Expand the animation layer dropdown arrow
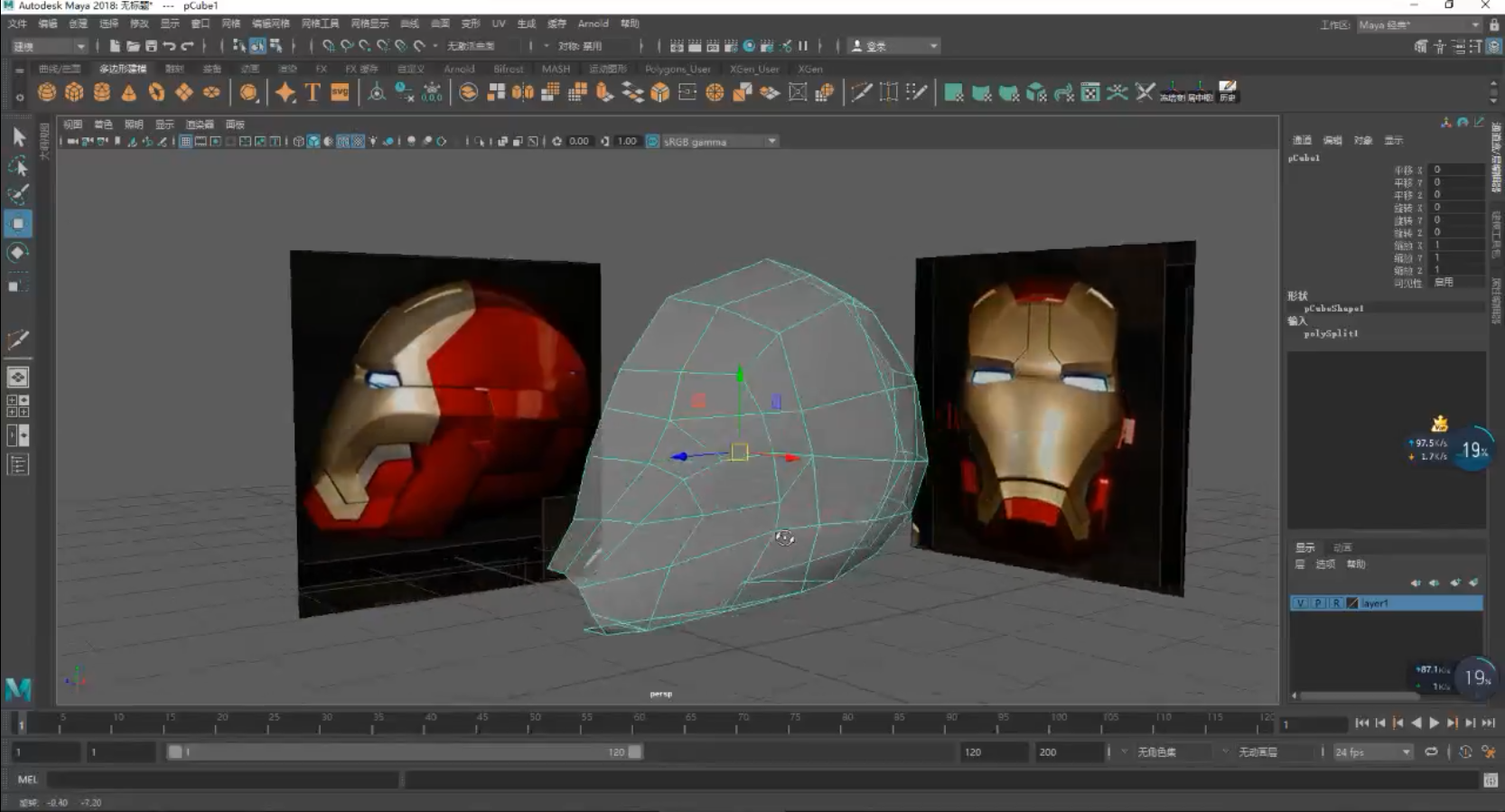This screenshot has width=1505, height=812. (x=1226, y=751)
